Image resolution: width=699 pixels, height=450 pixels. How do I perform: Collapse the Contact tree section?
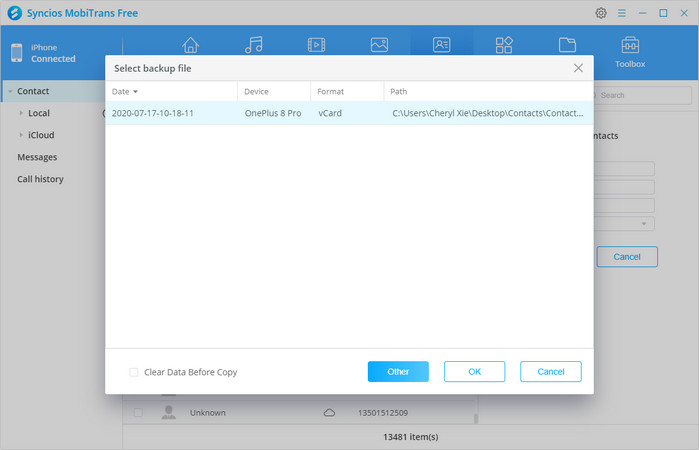[x=10, y=91]
